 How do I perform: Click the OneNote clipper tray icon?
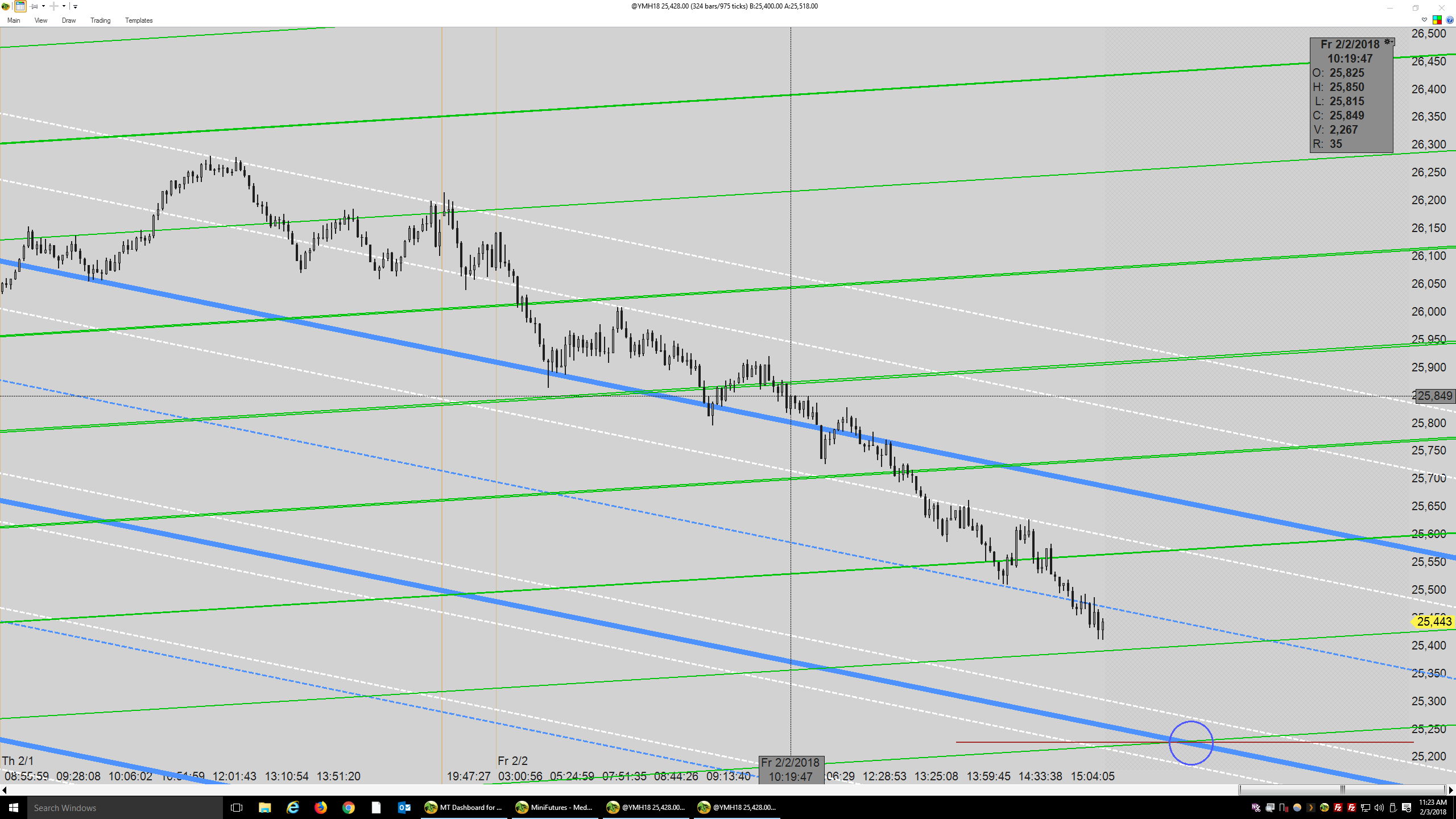(x=1256, y=808)
